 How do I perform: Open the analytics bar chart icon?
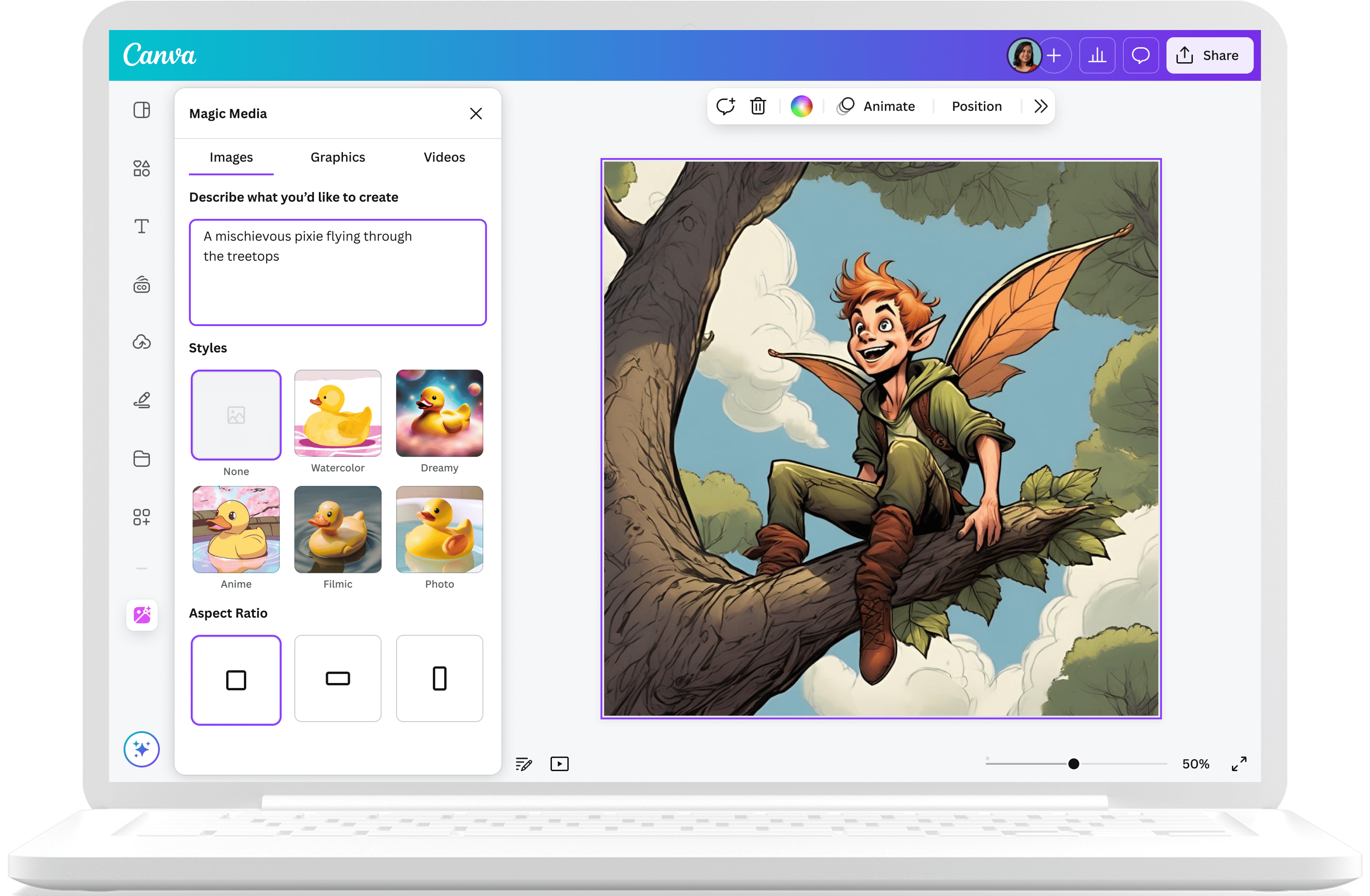click(x=1097, y=55)
